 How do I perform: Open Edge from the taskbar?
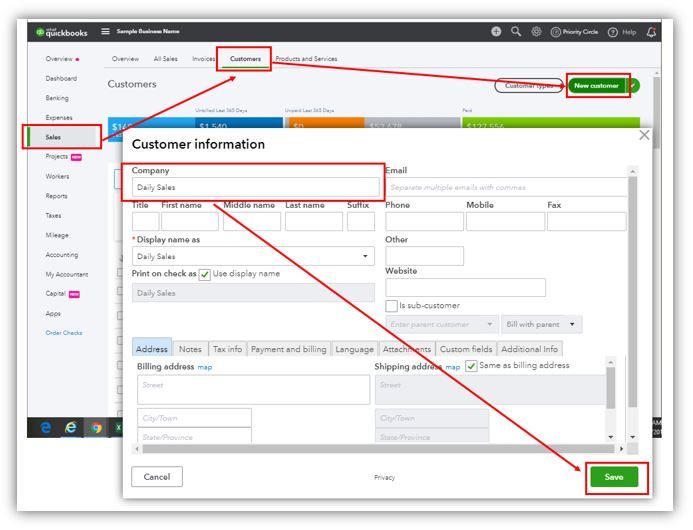coord(46,427)
